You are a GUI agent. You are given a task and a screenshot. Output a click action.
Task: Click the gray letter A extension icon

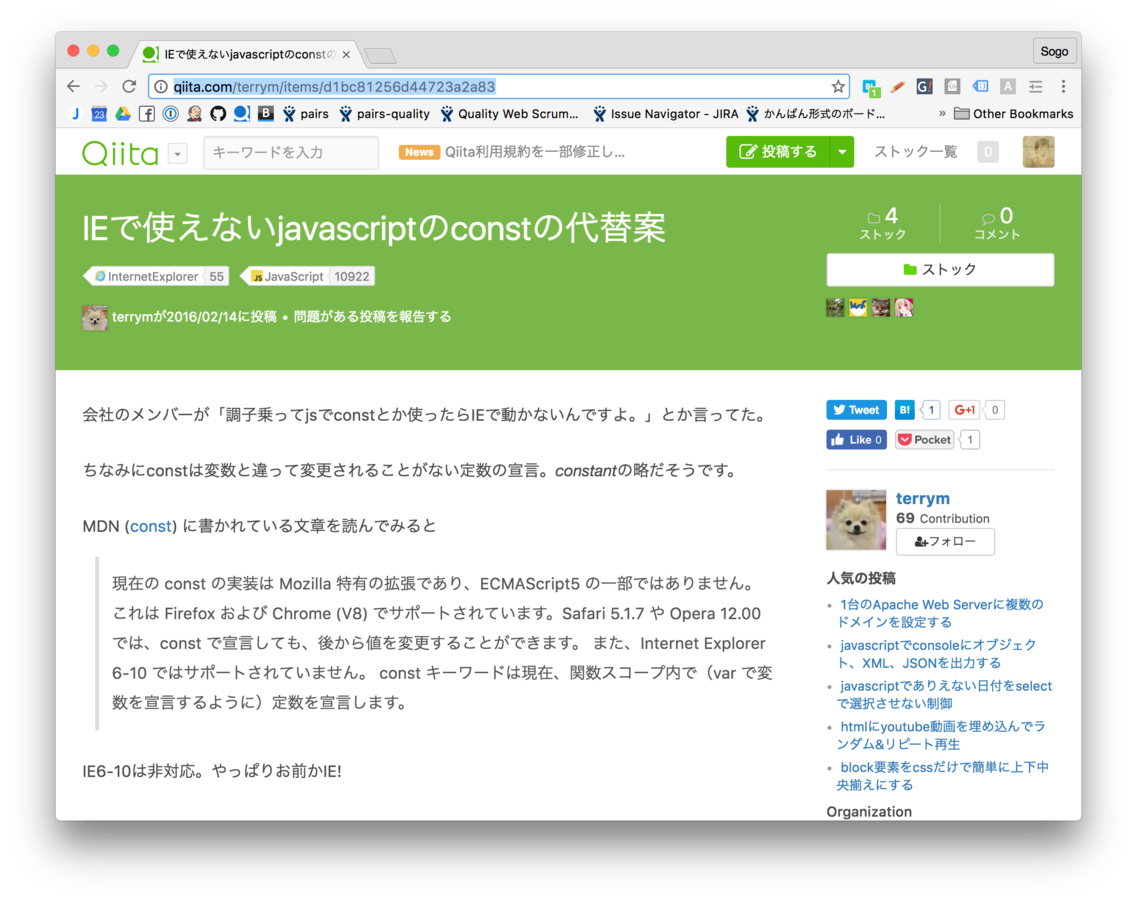[1008, 86]
